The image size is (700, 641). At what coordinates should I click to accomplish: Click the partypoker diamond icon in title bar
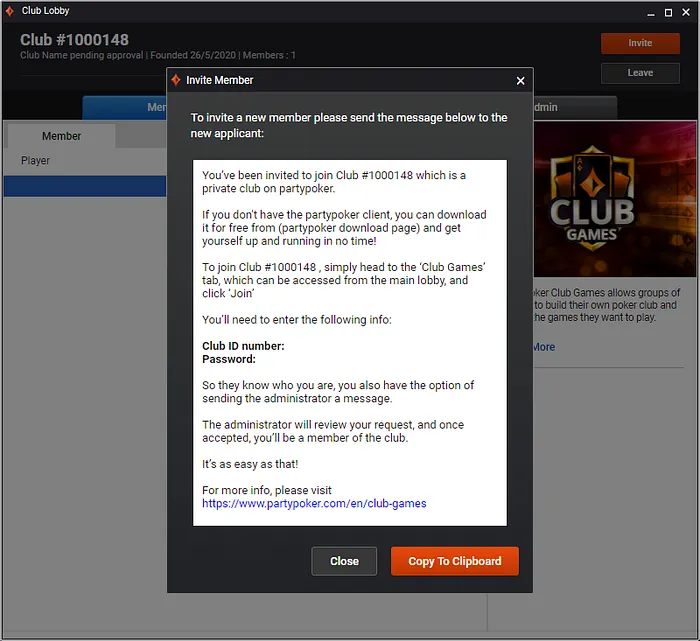(10, 11)
